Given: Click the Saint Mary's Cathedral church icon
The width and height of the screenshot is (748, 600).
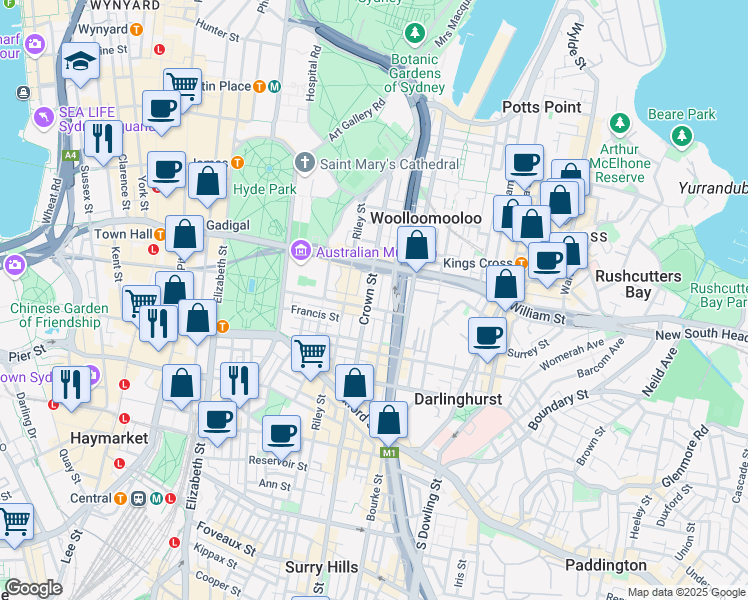Looking at the screenshot, I should click(x=305, y=163).
